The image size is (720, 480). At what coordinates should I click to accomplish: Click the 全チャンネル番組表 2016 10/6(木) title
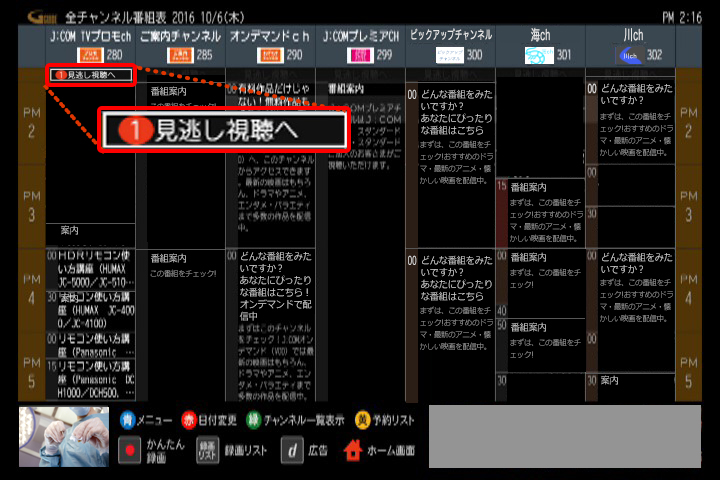[154, 17]
